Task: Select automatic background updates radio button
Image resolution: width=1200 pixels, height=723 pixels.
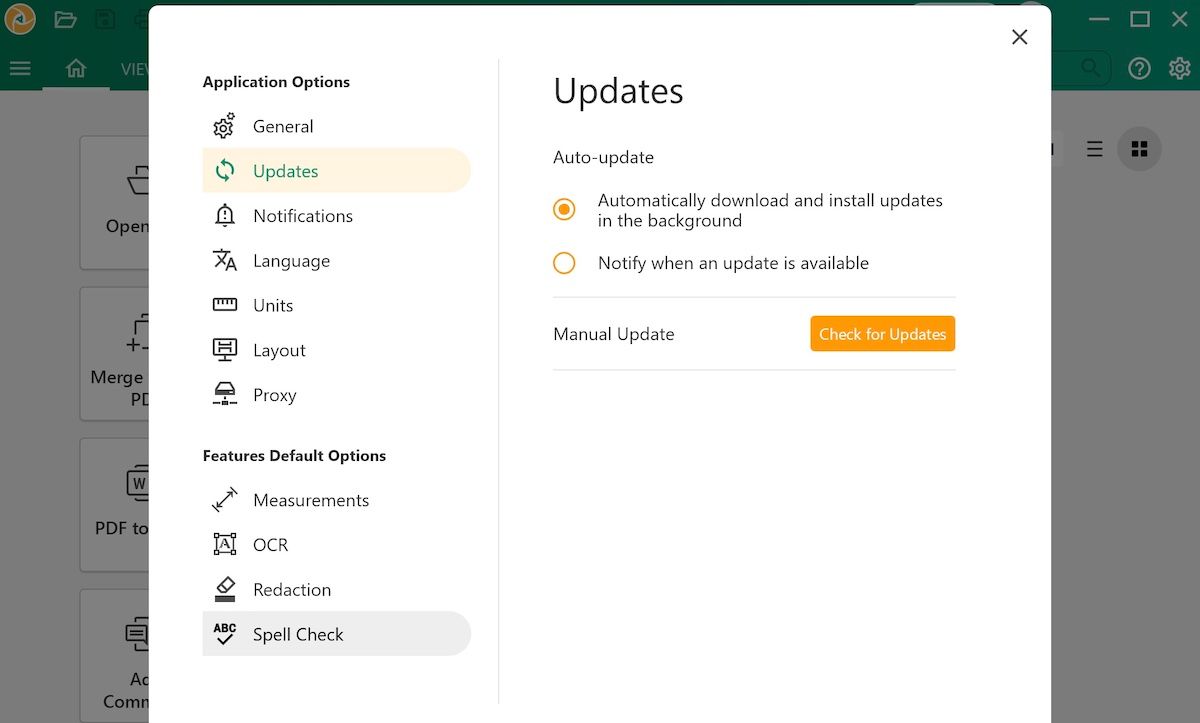Action: pyautogui.click(x=564, y=210)
